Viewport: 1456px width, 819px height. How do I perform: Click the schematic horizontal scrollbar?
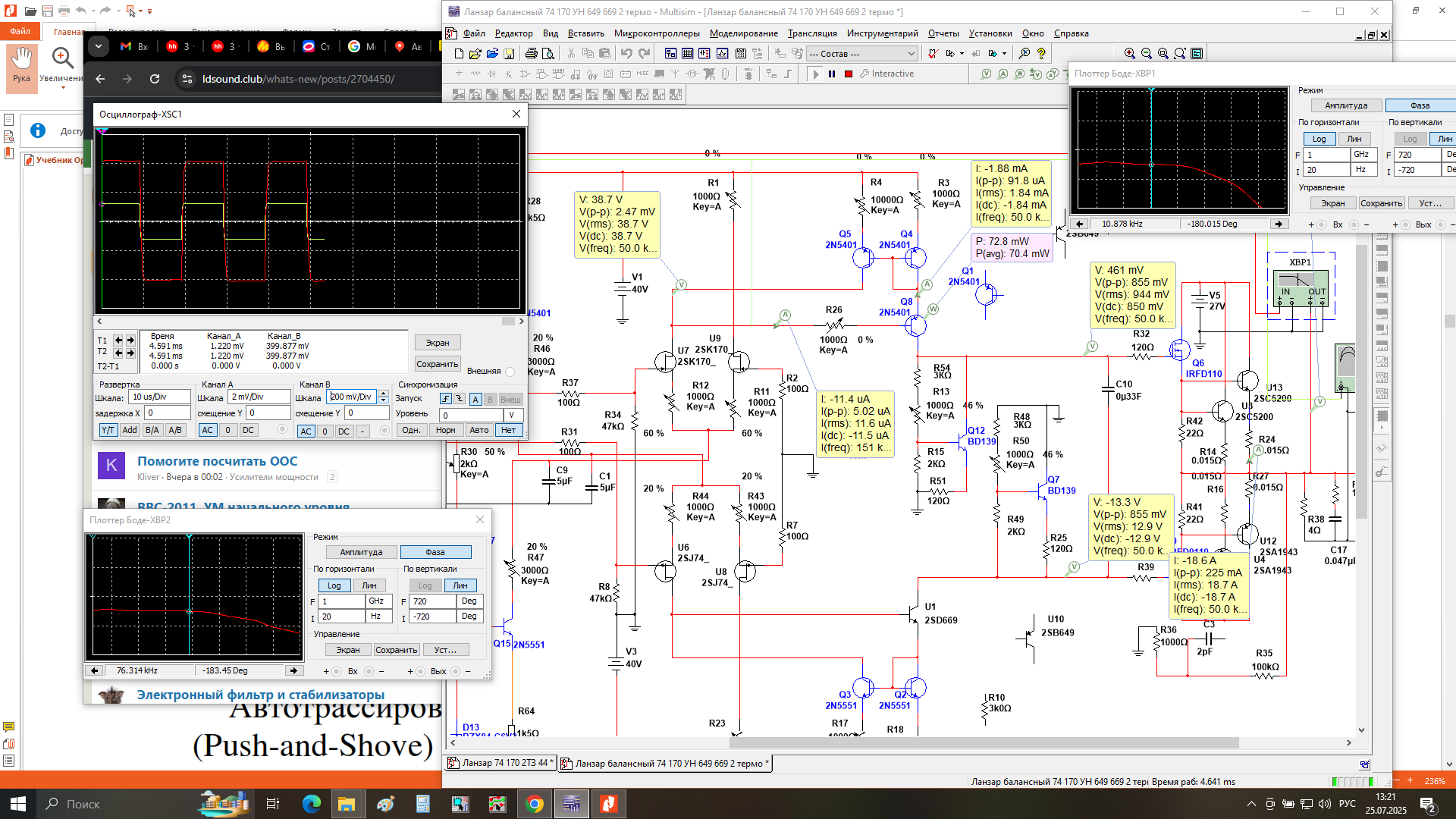(984, 743)
